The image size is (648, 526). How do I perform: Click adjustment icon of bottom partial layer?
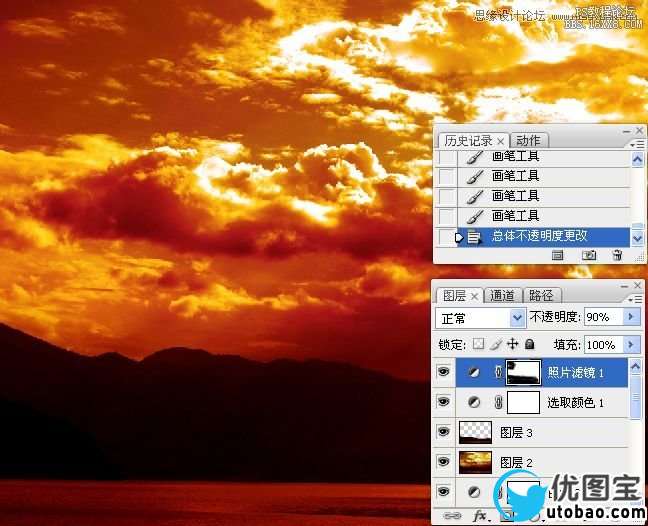click(x=474, y=492)
